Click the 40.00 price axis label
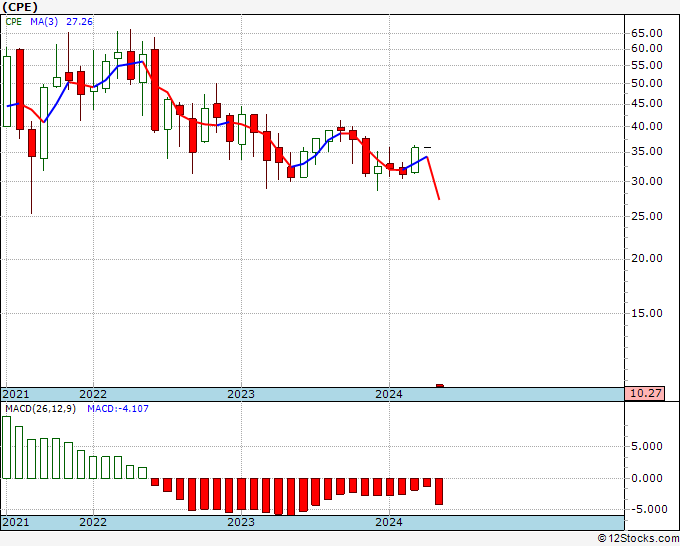Viewport: 680px width, 546px height. pyautogui.click(x=647, y=126)
